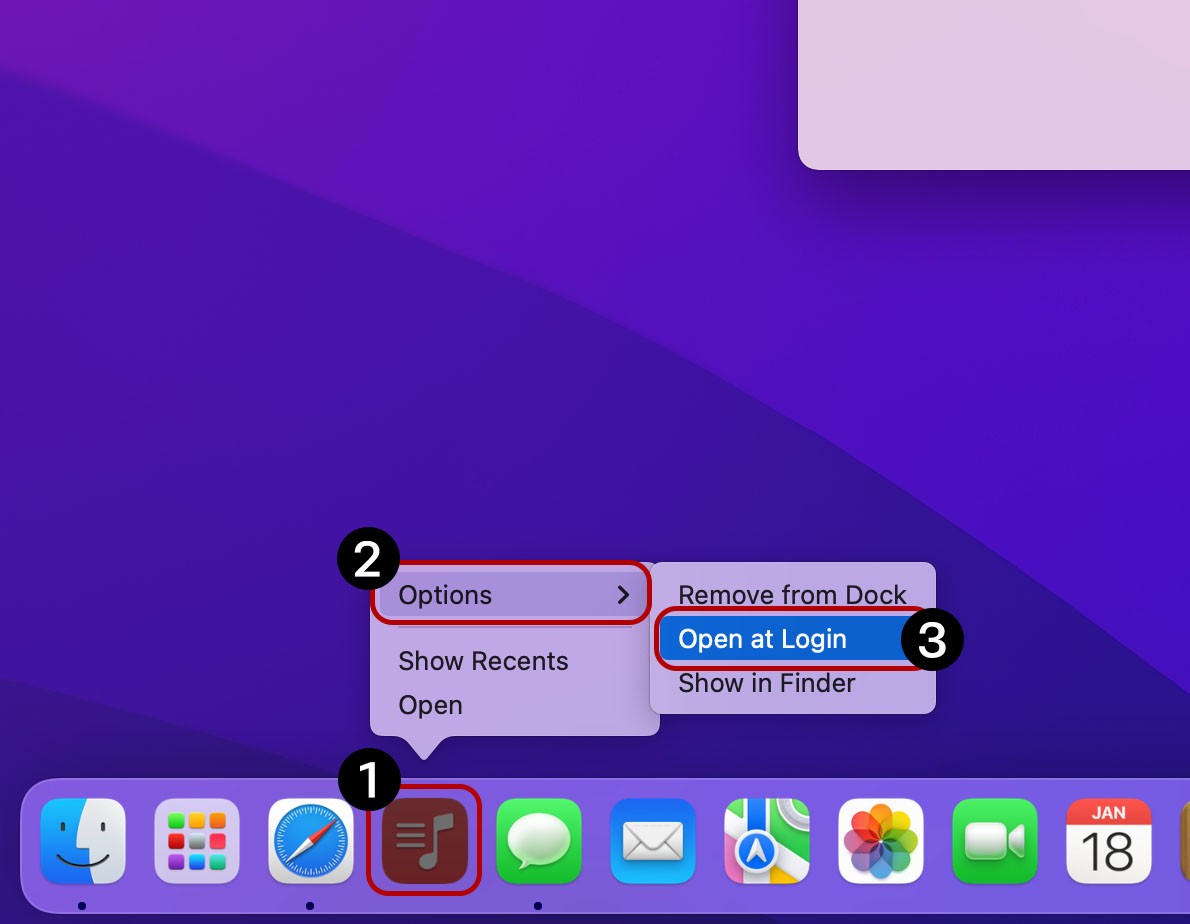Open the Photos app icon
This screenshot has width=1190, height=924.
click(881, 840)
